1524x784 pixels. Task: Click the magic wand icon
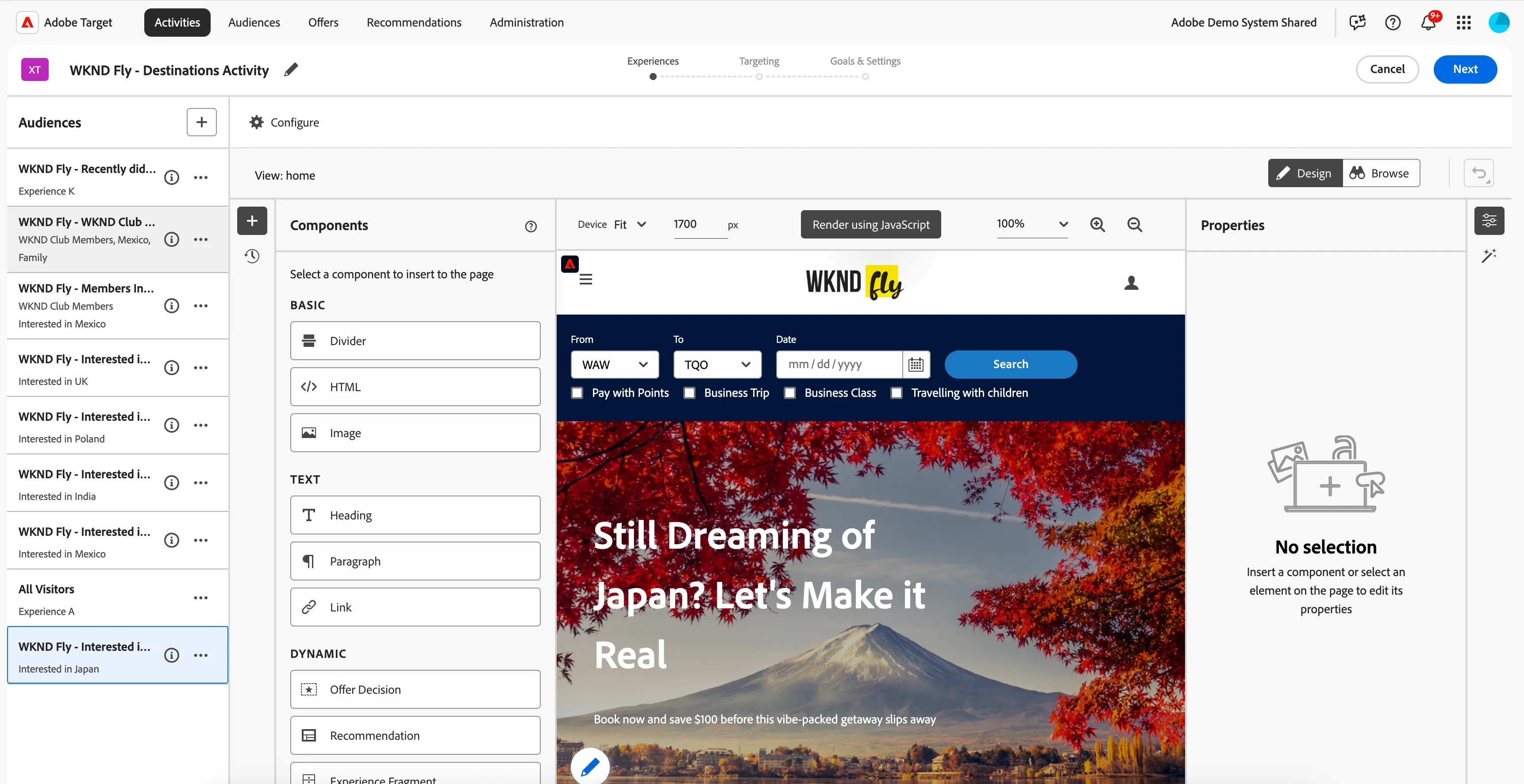[1489, 256]
